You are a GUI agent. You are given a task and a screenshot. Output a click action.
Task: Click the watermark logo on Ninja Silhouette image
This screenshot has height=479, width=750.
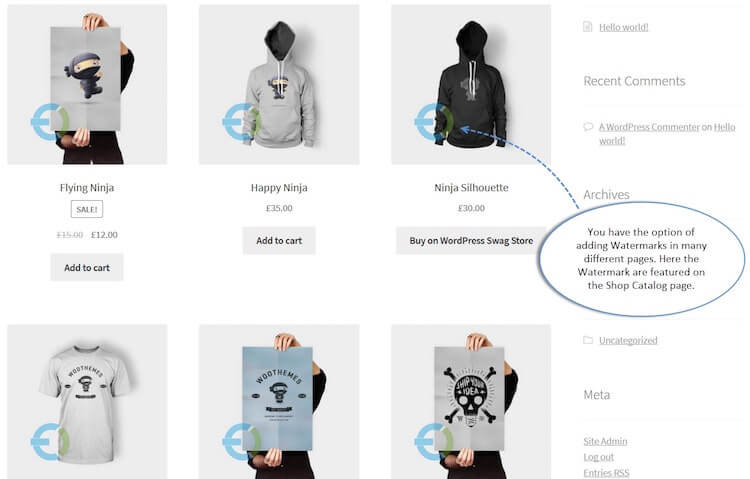pos(434,122)
